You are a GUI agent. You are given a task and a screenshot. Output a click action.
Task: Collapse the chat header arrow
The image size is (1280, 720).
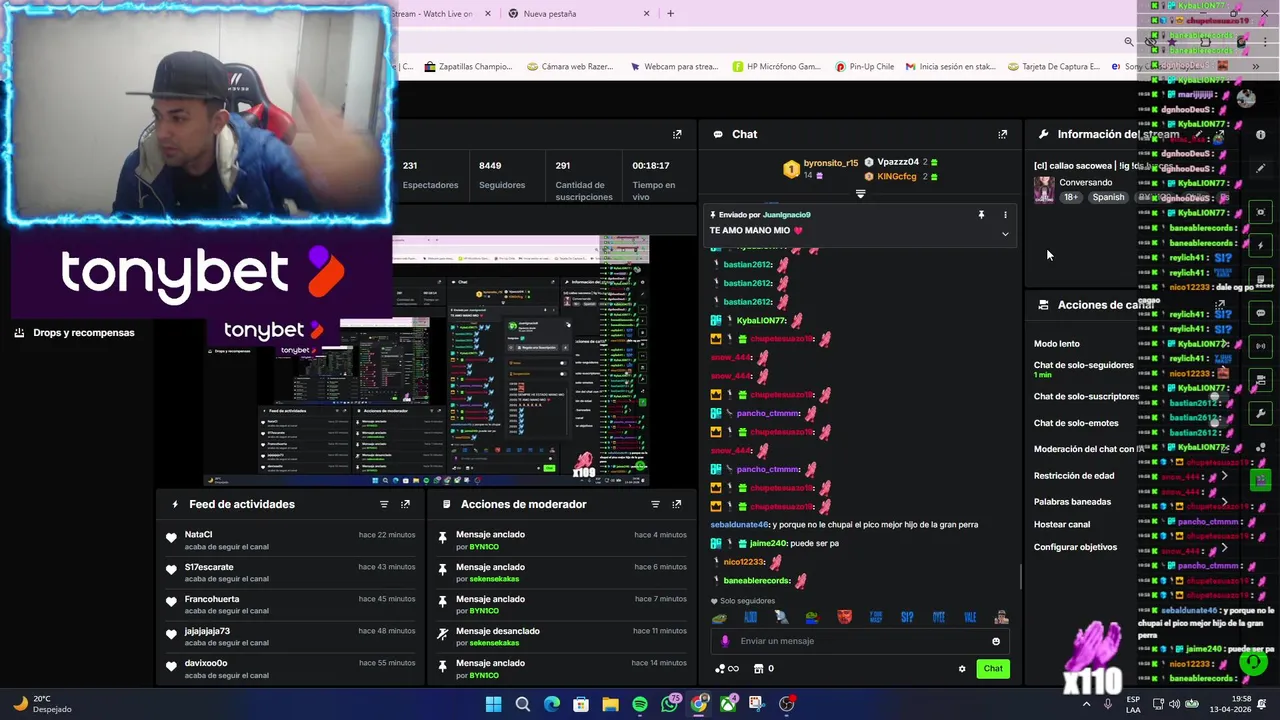(x=860, y=194)
